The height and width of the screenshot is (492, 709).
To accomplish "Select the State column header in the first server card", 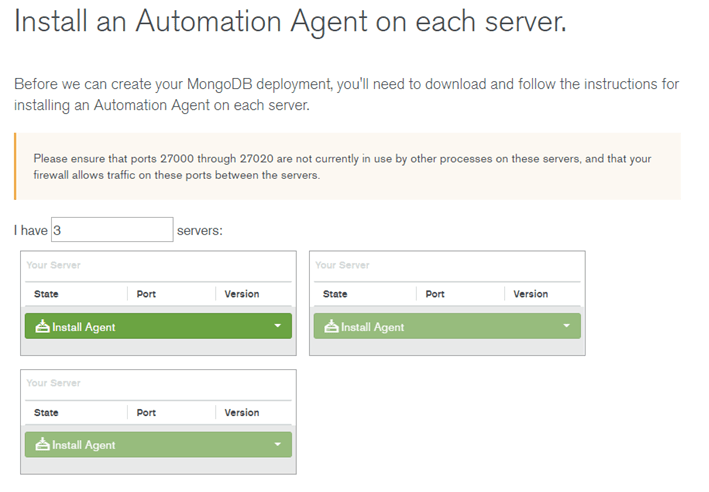I will click(46, 294).
